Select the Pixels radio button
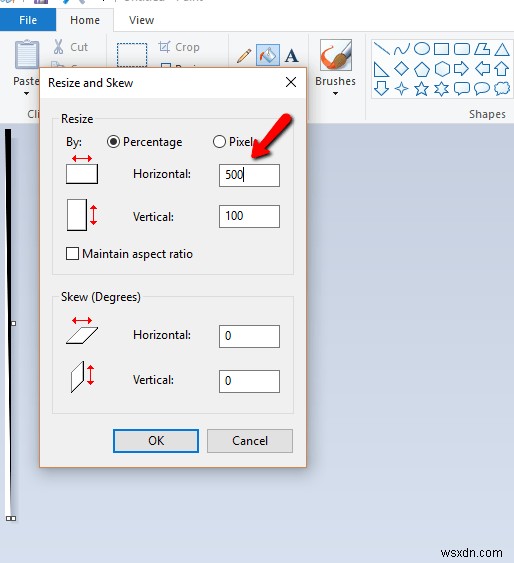The image size is (514, 563). tap(219, 142)
